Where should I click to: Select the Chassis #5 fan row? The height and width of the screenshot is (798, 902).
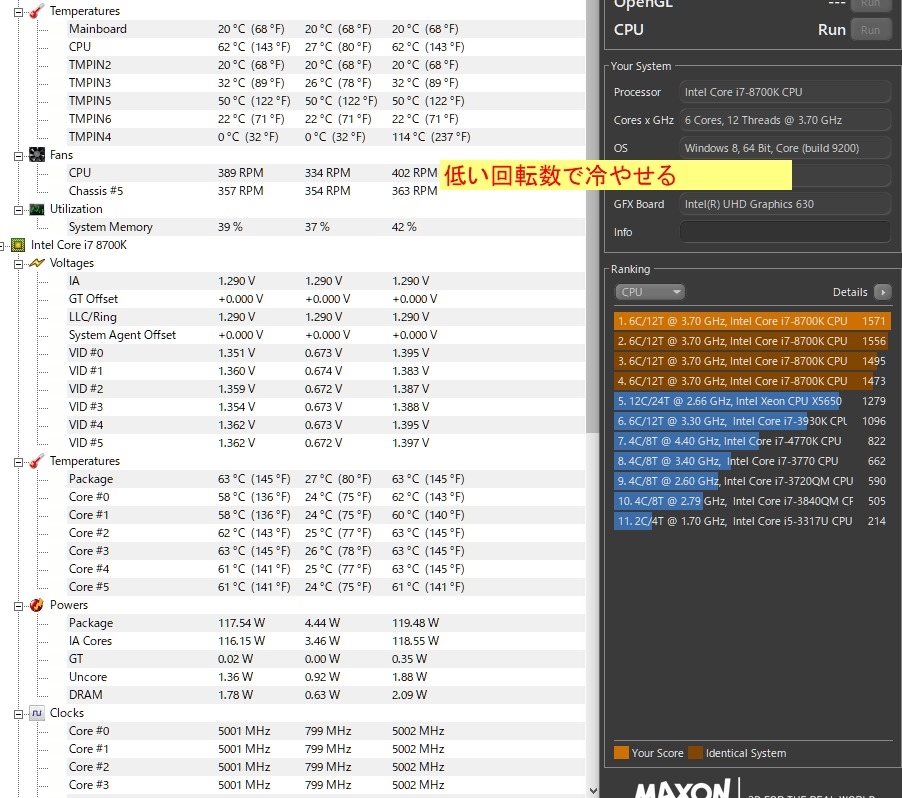click(326, 191)
